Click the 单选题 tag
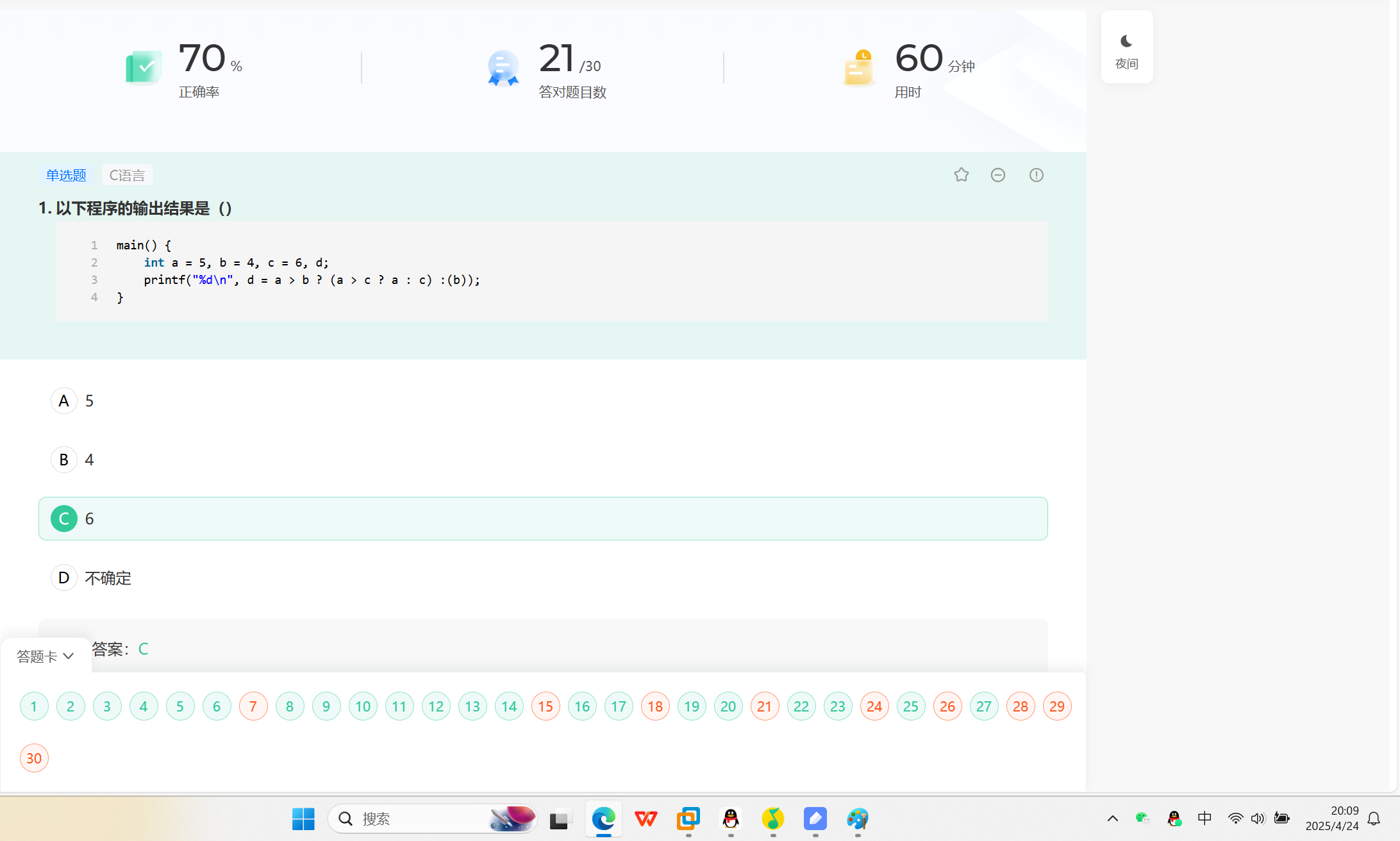Image resolution: width=1400 pixels, height=841 pixels. (x=66, y=175)
